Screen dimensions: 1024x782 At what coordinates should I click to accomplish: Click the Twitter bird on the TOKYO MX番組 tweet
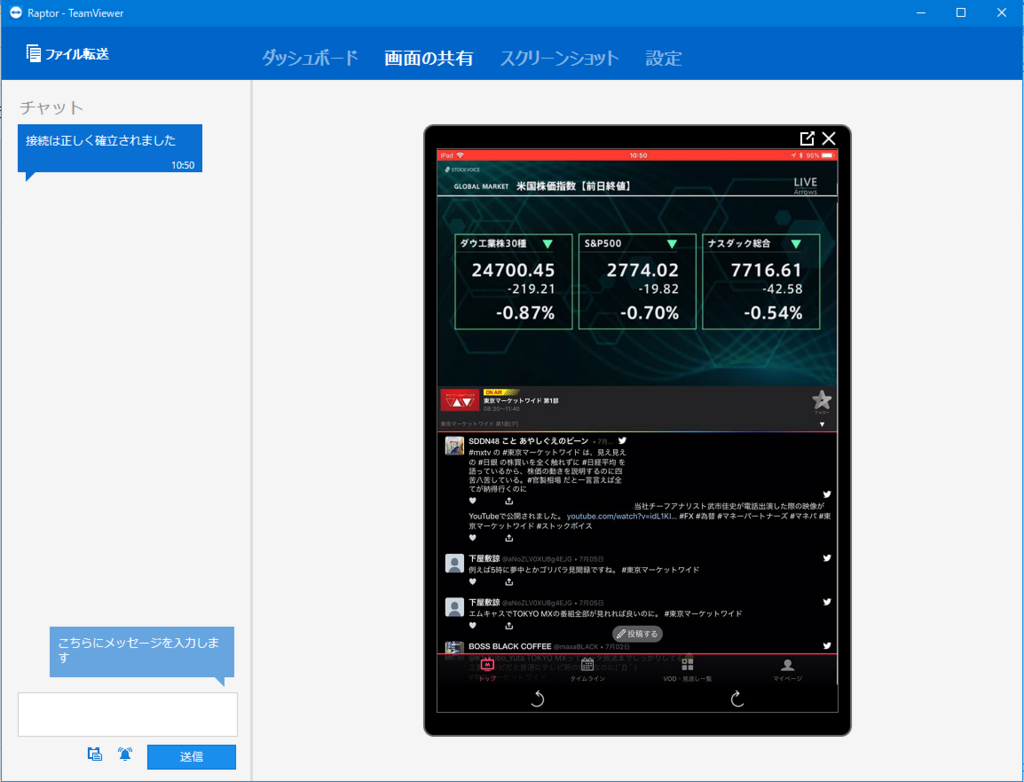(827, 602)
